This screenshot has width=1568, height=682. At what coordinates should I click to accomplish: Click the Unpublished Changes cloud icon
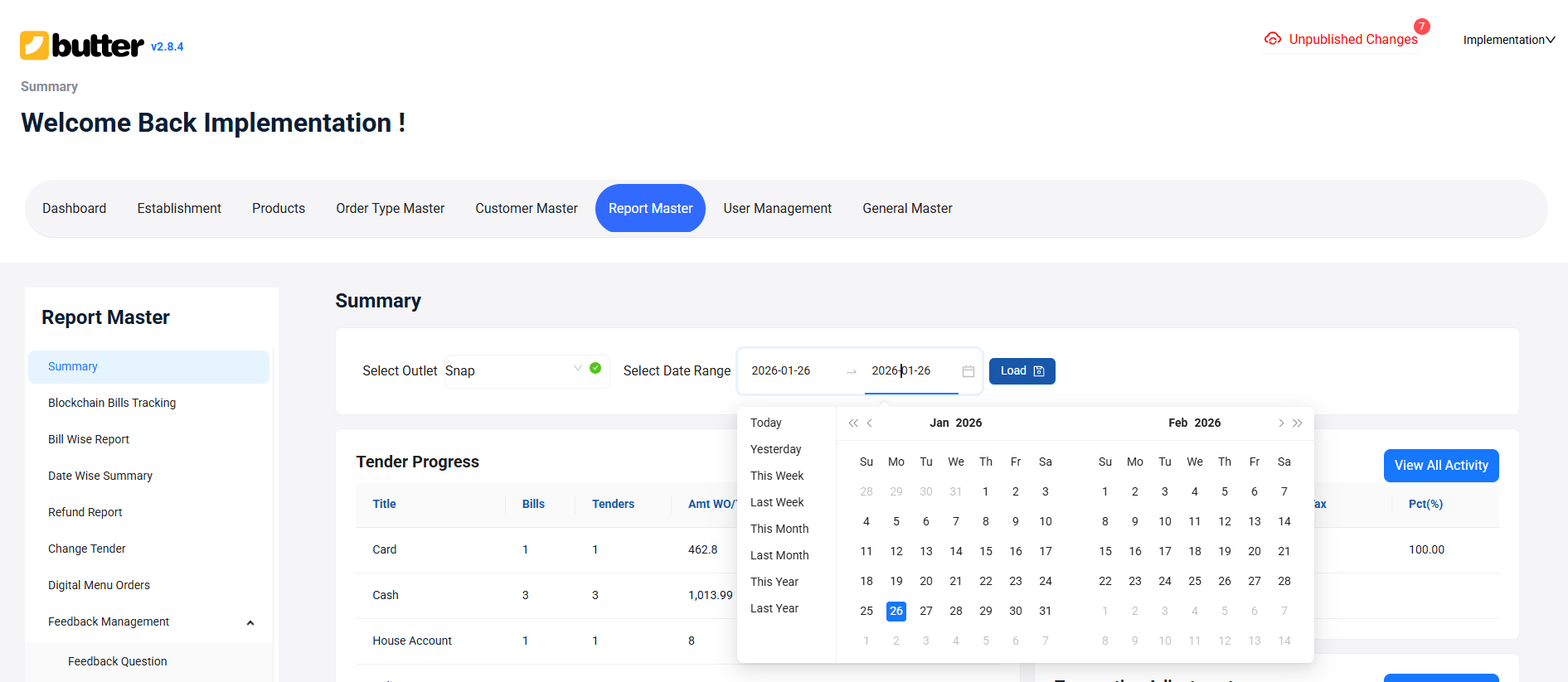tap(1272, 39)
